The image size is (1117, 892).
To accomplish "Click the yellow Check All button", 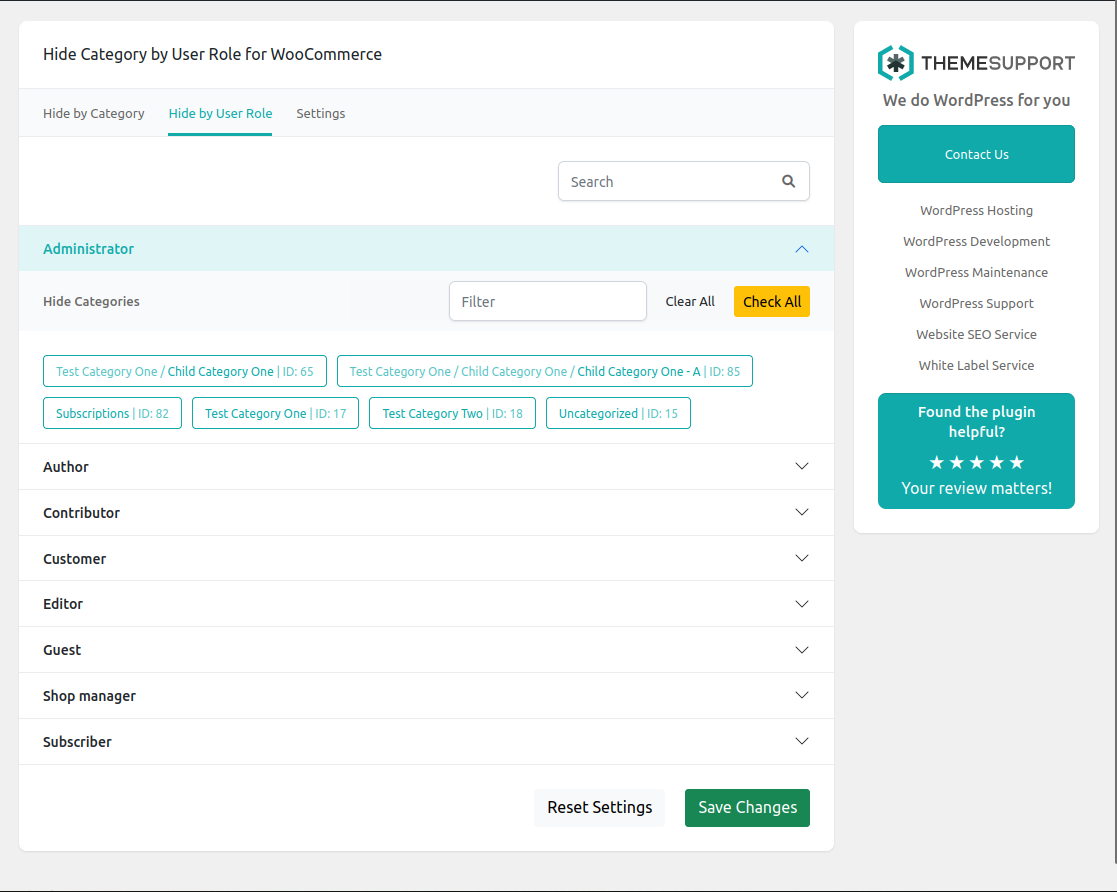I will pos(771,301).
